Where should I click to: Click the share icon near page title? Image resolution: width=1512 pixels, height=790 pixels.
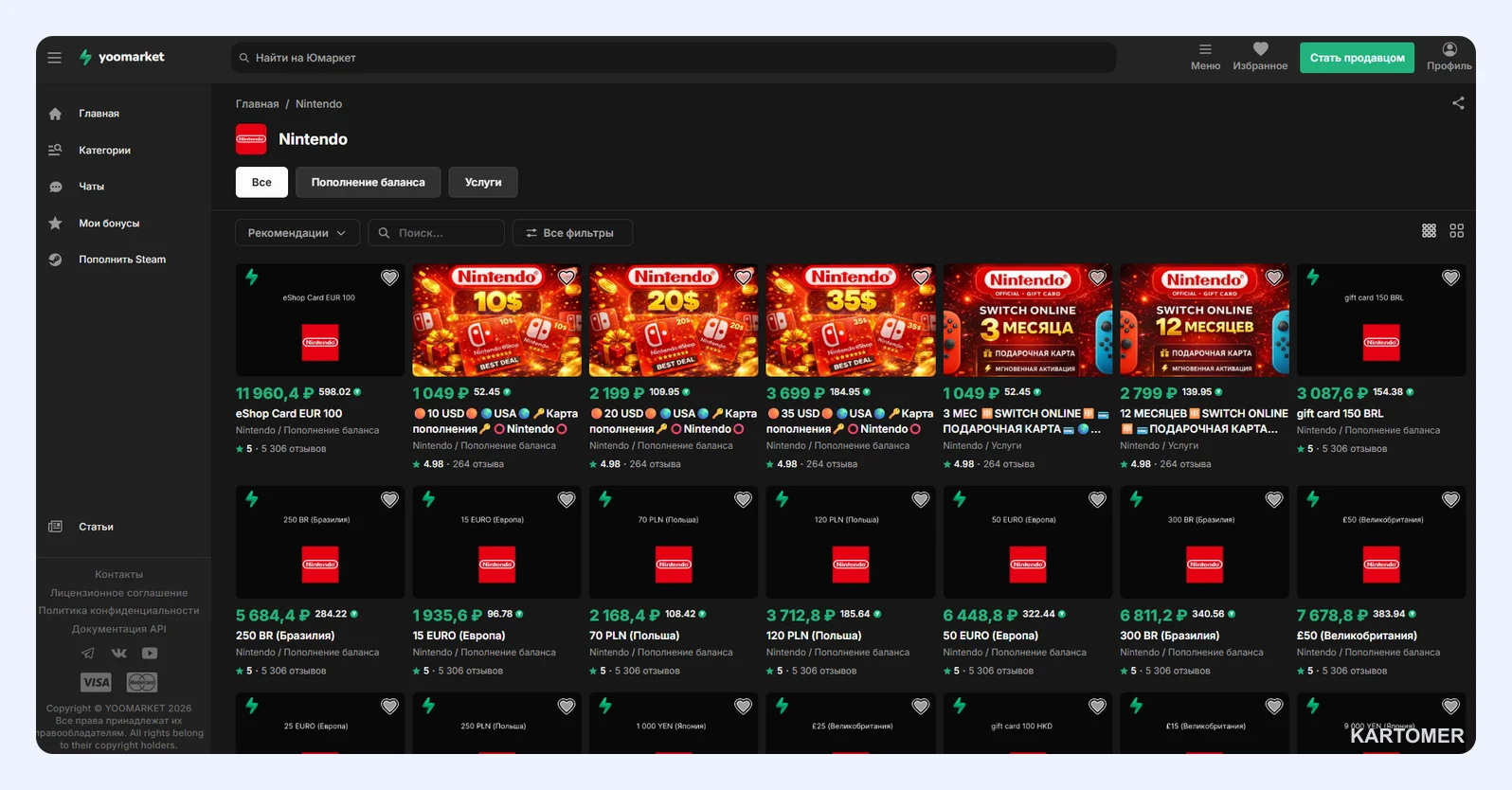pyautogui.click(x=1458, y=103)
